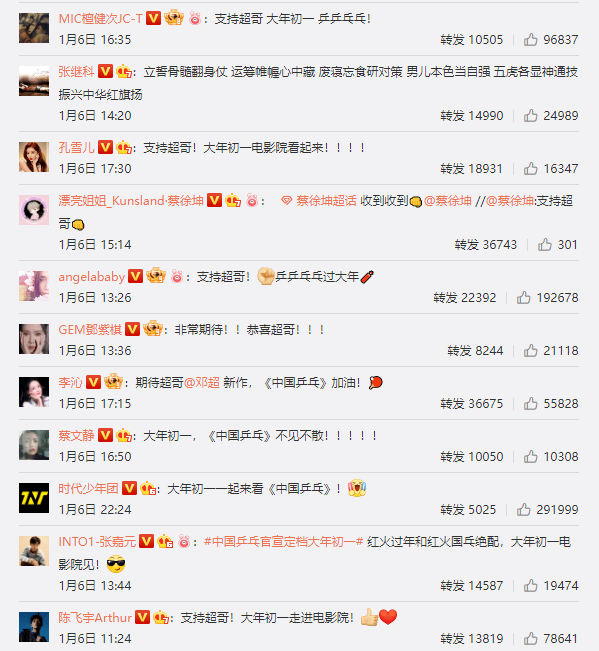The image size is (599, 651).
Task: Open the @邓超 mention in 李沁's comment
Action: (202, 382)
